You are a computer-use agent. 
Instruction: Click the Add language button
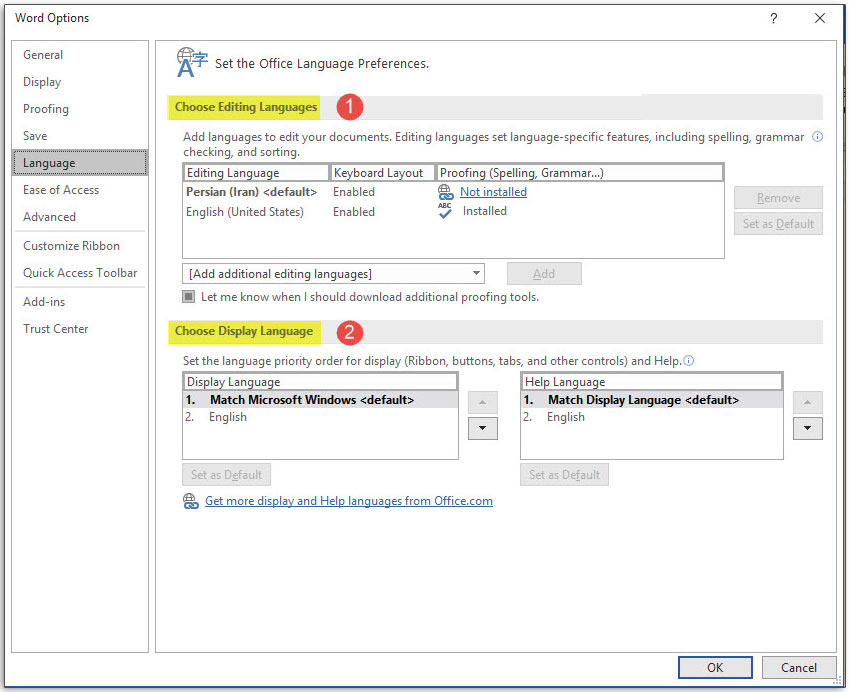tap(544, 274)
